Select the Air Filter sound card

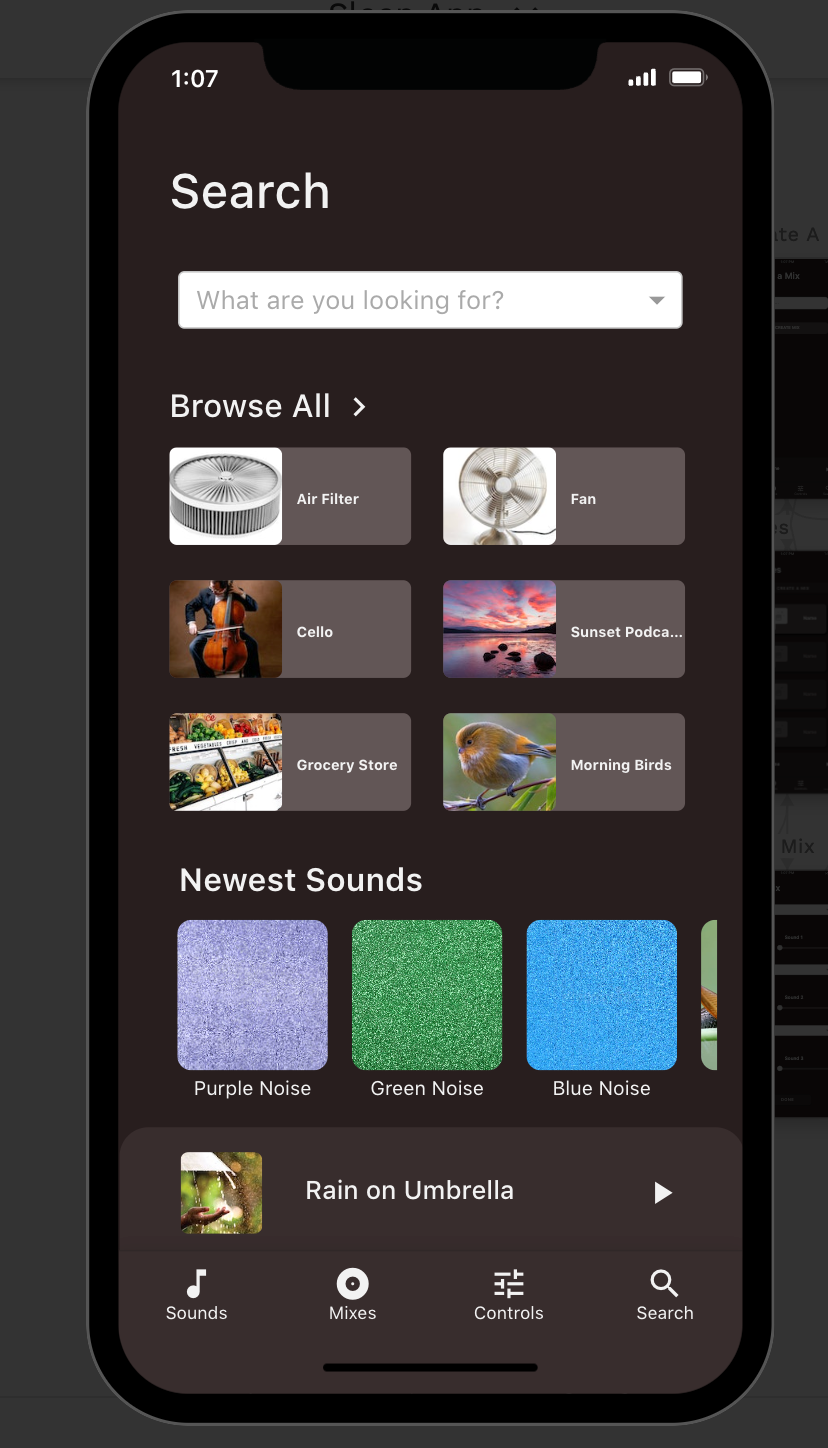pyautogui.click(x=290, y=496)
